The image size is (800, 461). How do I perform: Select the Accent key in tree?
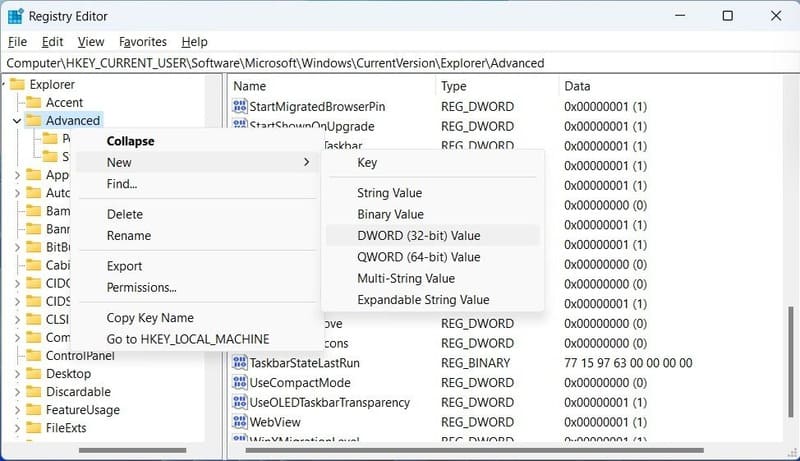64,103
